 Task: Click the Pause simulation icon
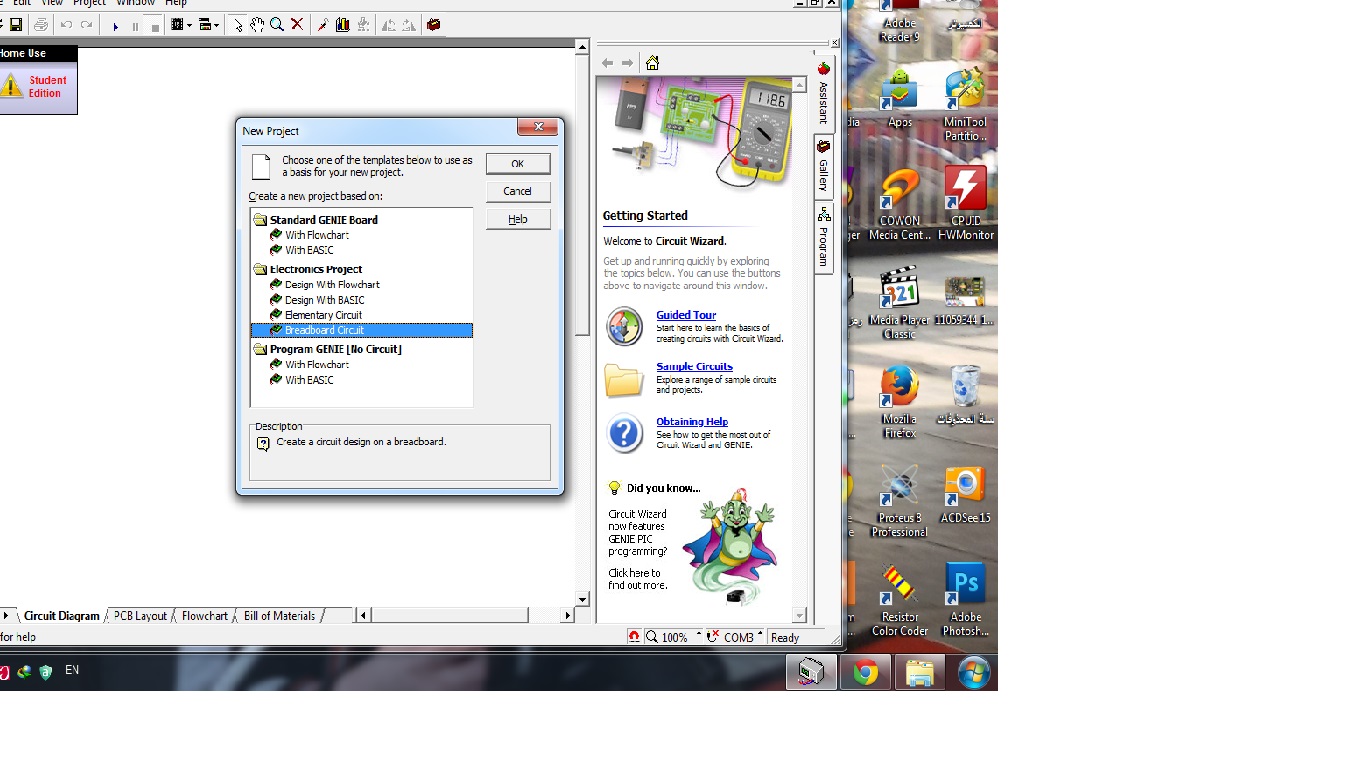[x=135, y=26]
